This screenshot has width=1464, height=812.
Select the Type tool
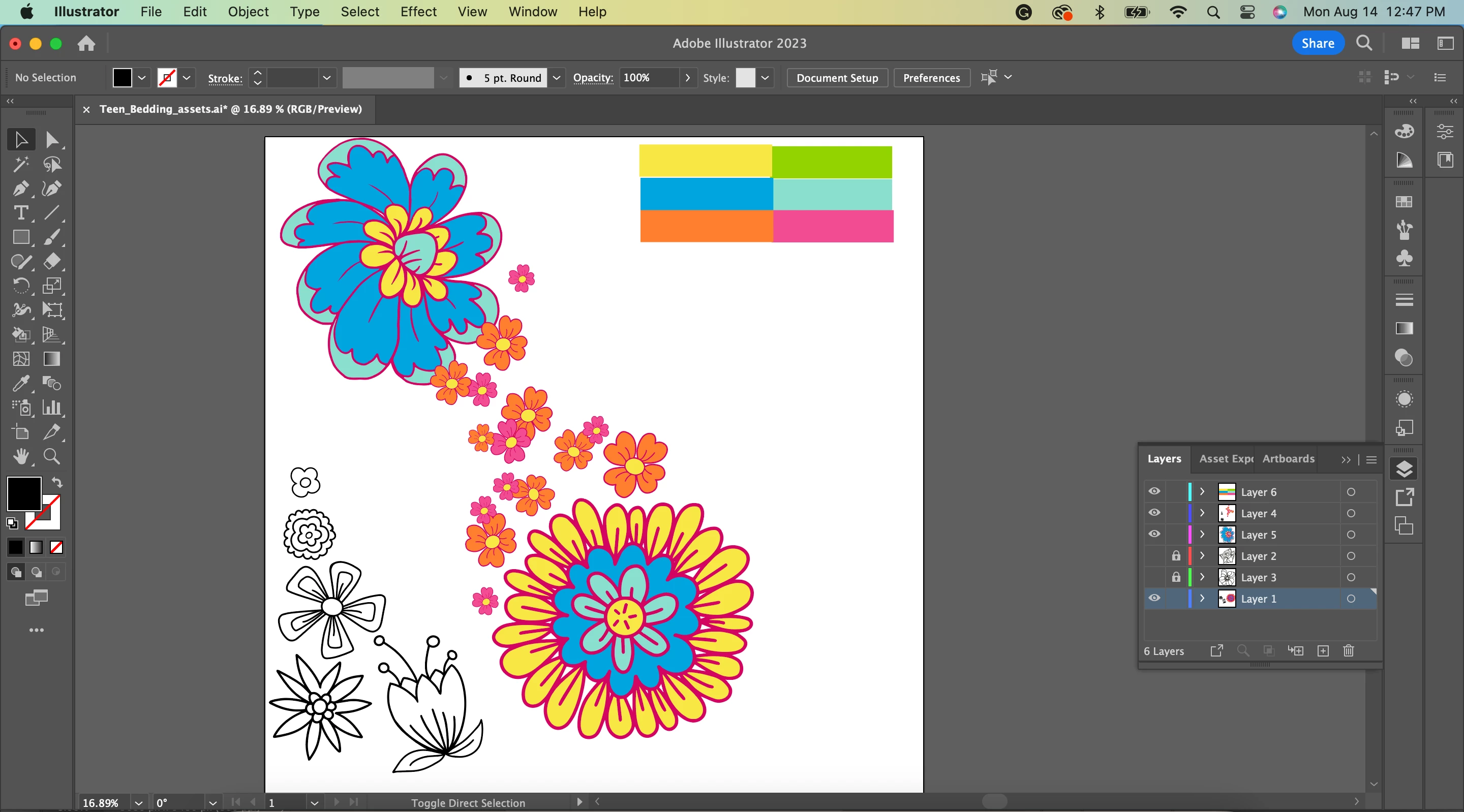click(20, 213)
